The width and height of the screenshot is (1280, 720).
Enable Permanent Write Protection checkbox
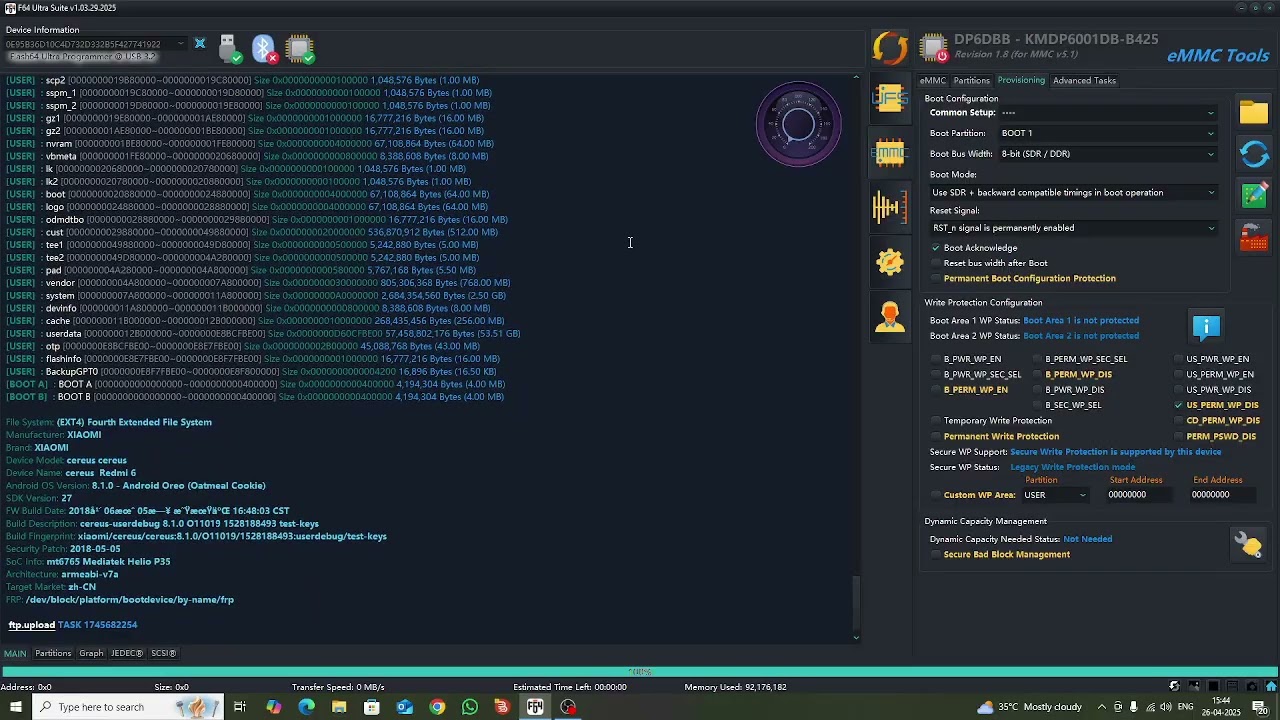pos(936,437)
